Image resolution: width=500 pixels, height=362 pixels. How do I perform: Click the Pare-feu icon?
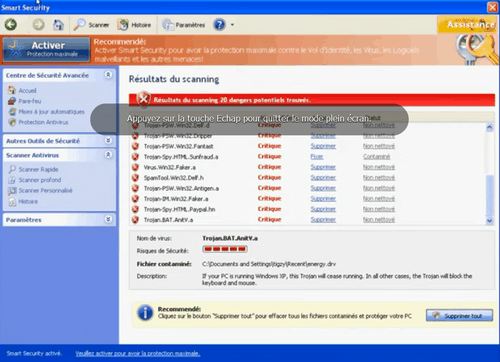click(x=12, y=101)
